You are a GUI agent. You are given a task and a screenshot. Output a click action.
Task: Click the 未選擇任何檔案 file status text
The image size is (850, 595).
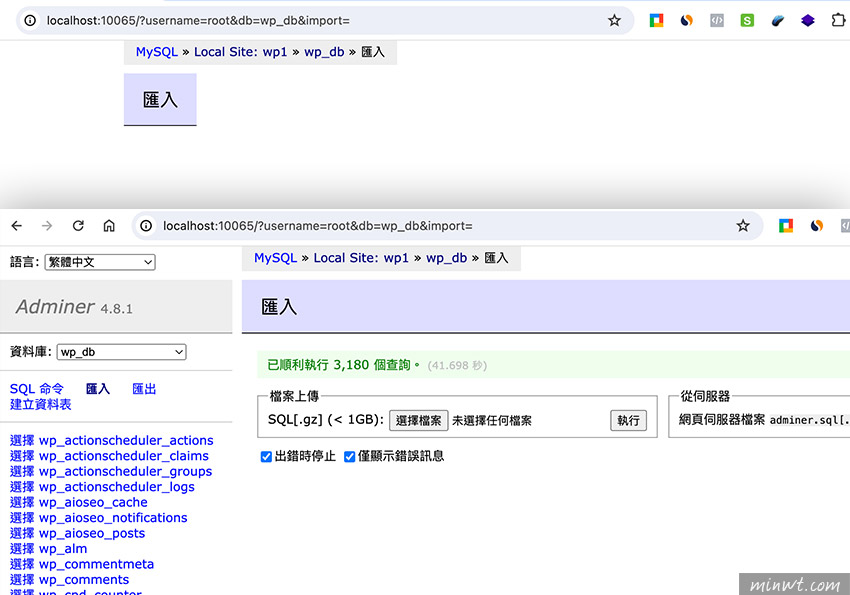[492, 421]
